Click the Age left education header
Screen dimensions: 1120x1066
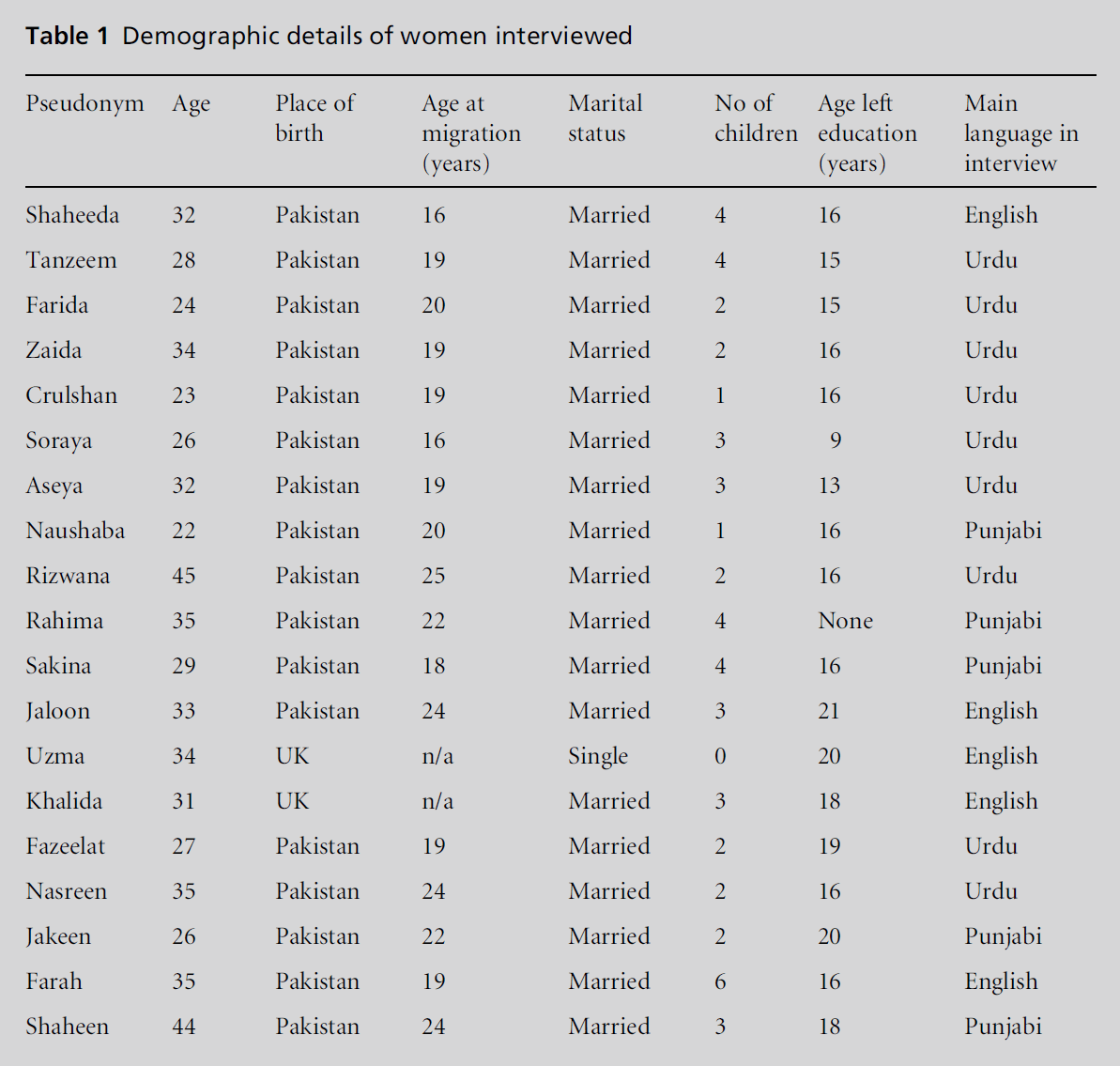pyautogui.click(x=867, y=132)
